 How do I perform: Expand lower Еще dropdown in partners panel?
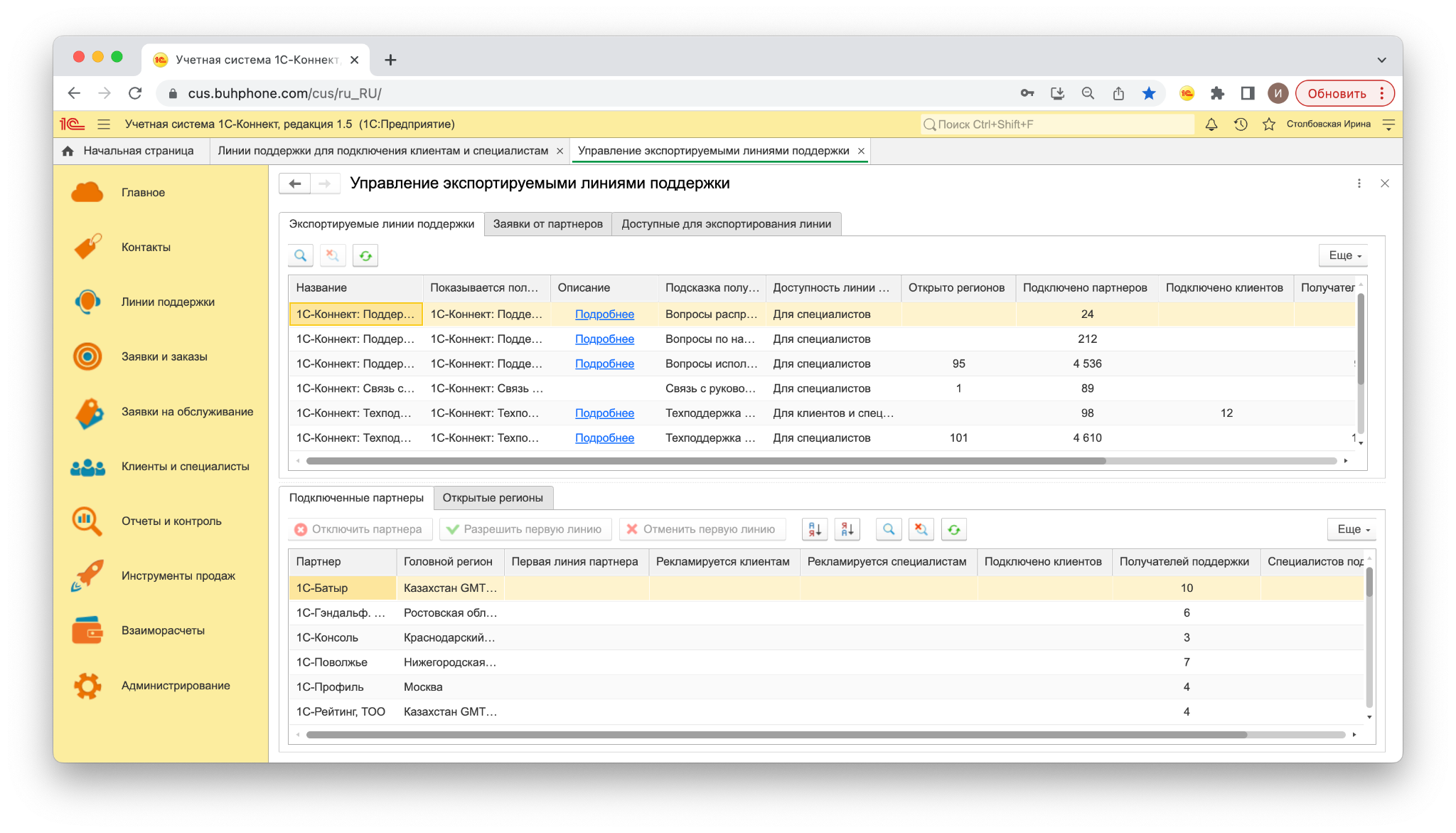pyautogui.click(x=1352, y=529)
